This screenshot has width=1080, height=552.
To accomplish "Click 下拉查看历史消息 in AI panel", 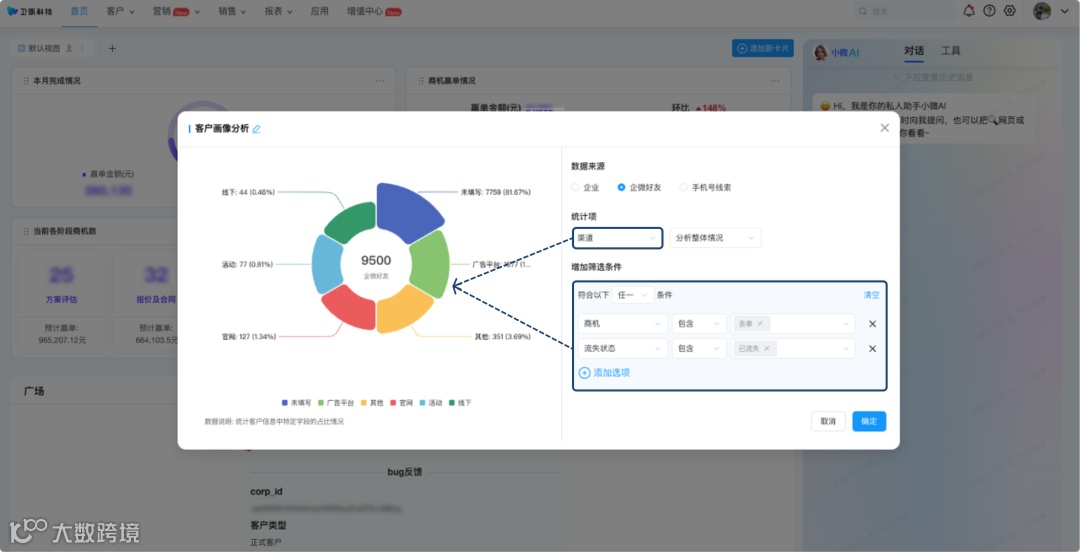I will click(933, 77).
